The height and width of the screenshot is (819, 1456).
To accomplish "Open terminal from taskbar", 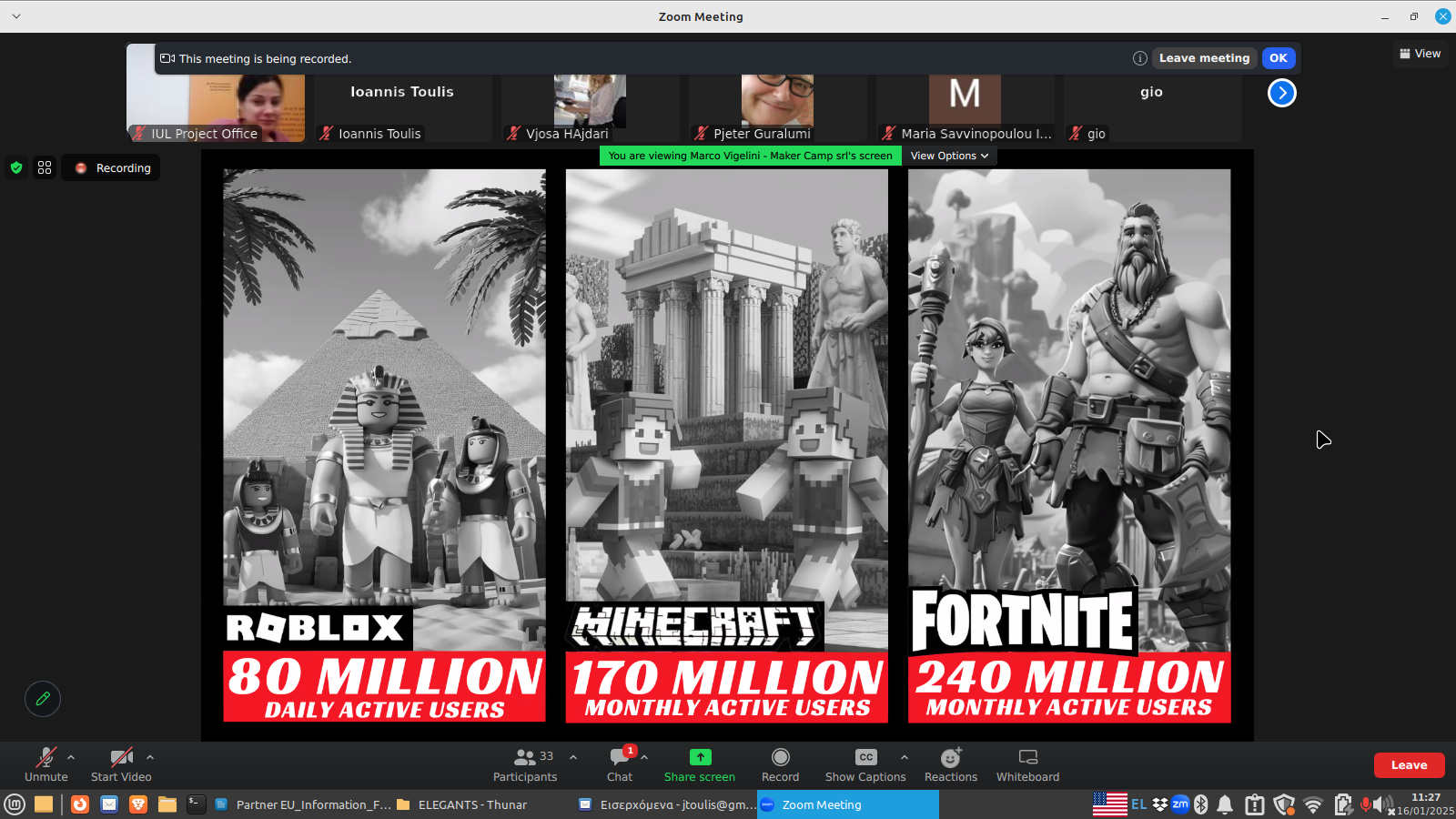I will (197, 804).
